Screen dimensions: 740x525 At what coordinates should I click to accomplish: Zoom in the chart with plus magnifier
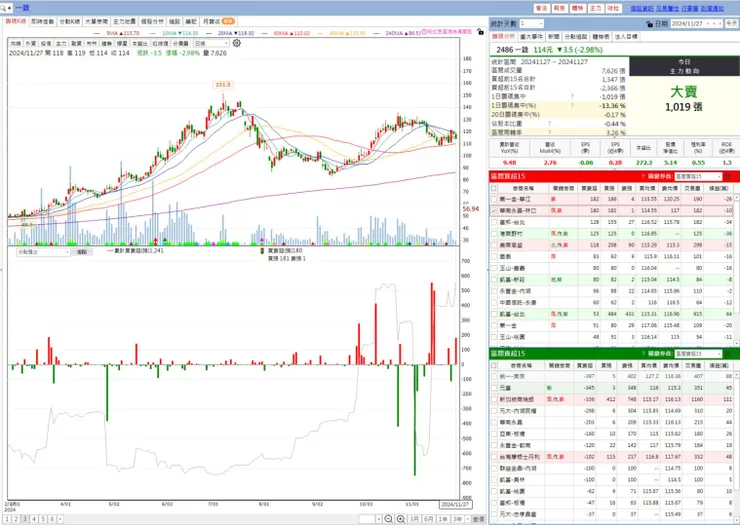click(x=401, y=519)
